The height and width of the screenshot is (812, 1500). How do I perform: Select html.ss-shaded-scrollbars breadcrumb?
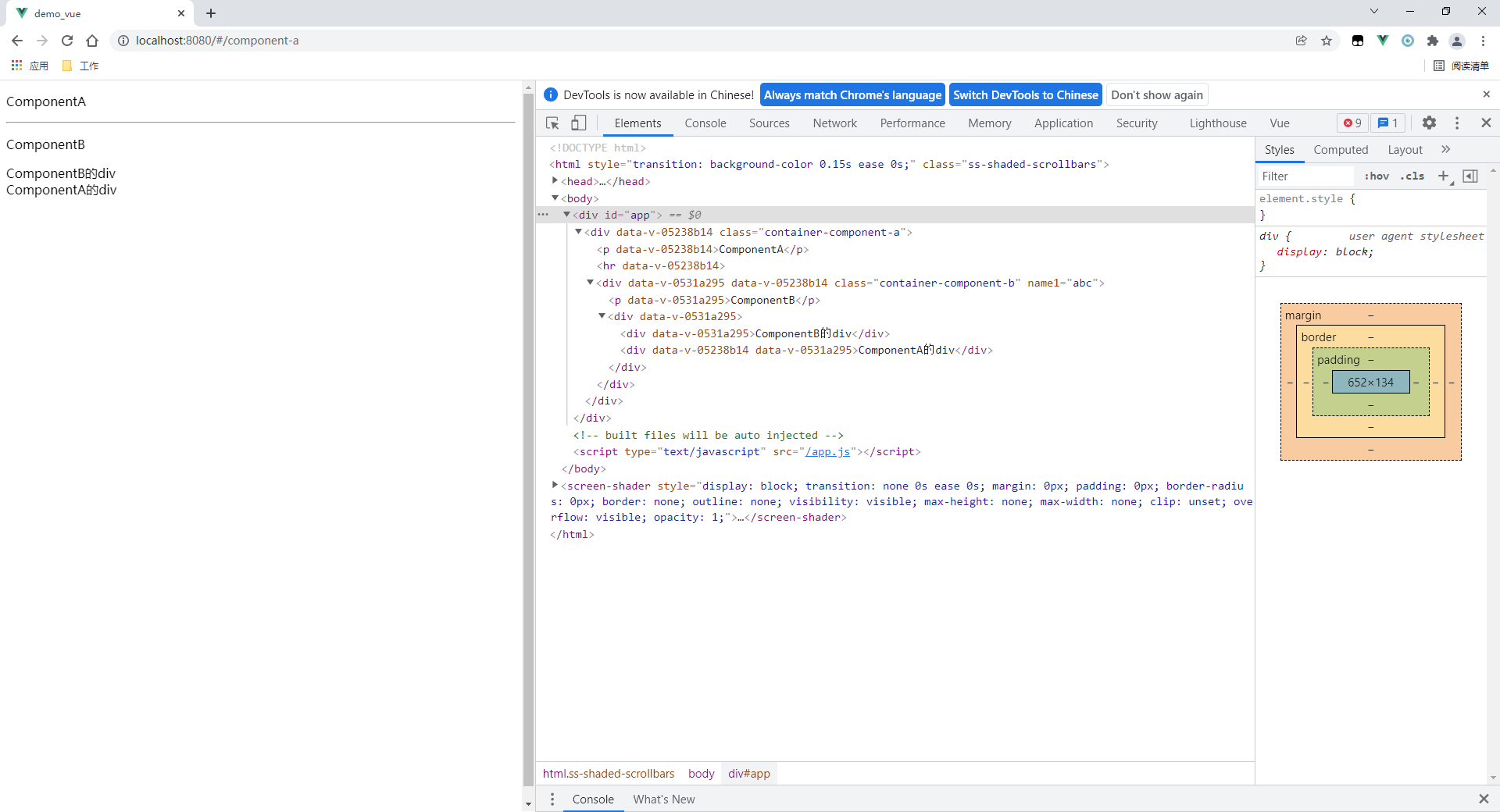tap(609, 773)
